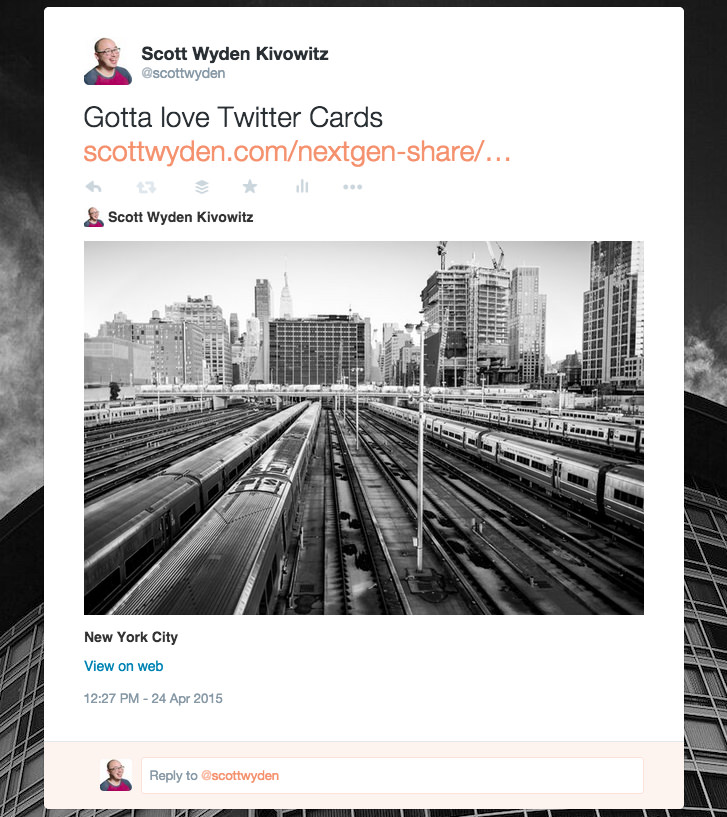The image size is (727, 817).
Task: Click Scott Wyden Kivowitz name in card header
Action: click(x=181, y=217)
